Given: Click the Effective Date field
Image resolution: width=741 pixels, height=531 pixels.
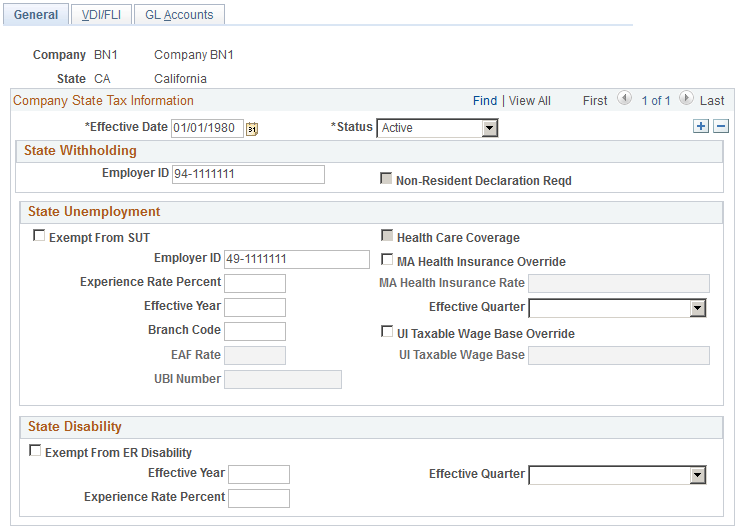Looking at the screenshot, I should pyautogui.click(x=207, y=128).
